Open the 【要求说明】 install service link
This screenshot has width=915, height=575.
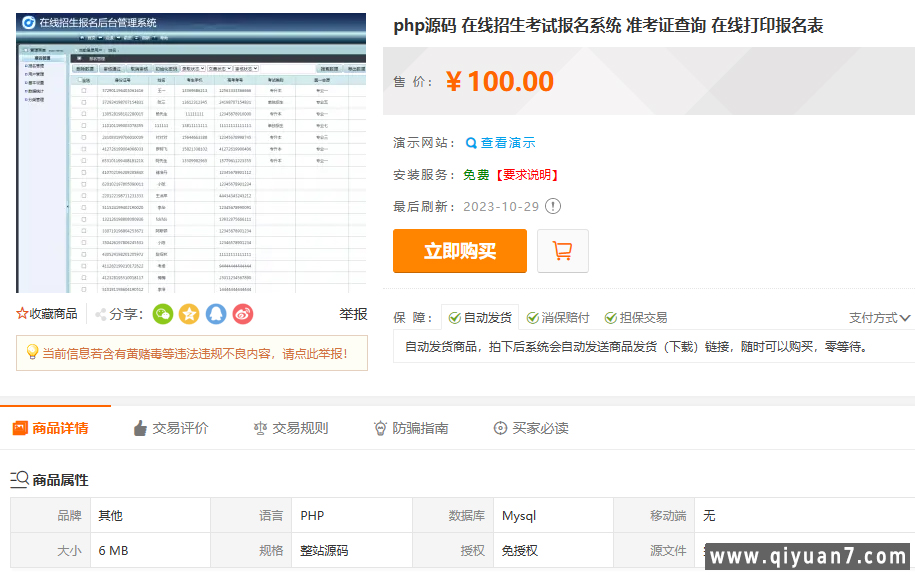pyautogui.click(x=526, y=175)
